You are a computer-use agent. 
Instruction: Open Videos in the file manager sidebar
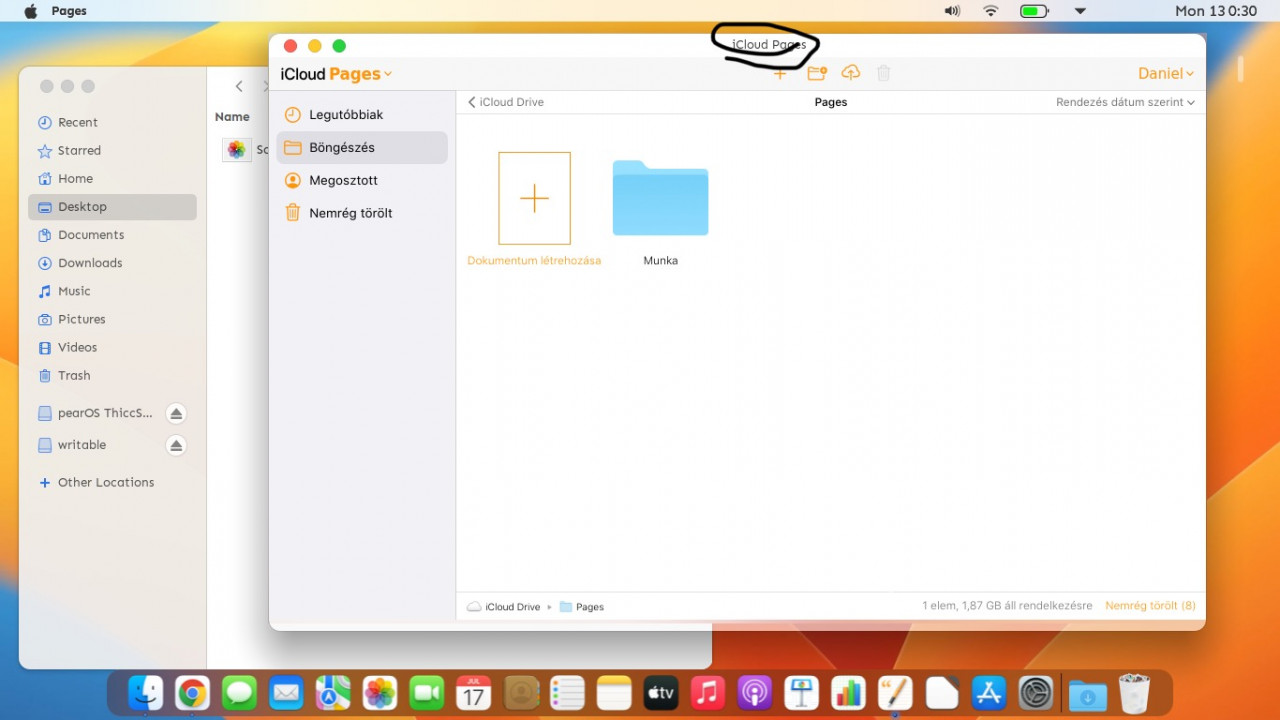click(x=112, y=347)
